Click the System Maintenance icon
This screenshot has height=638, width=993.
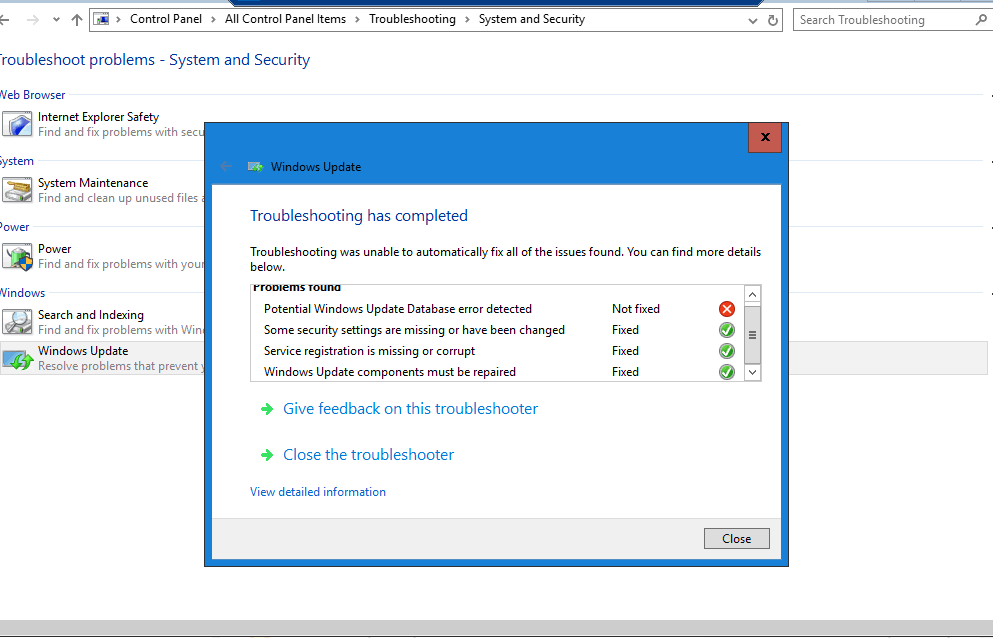17,190
